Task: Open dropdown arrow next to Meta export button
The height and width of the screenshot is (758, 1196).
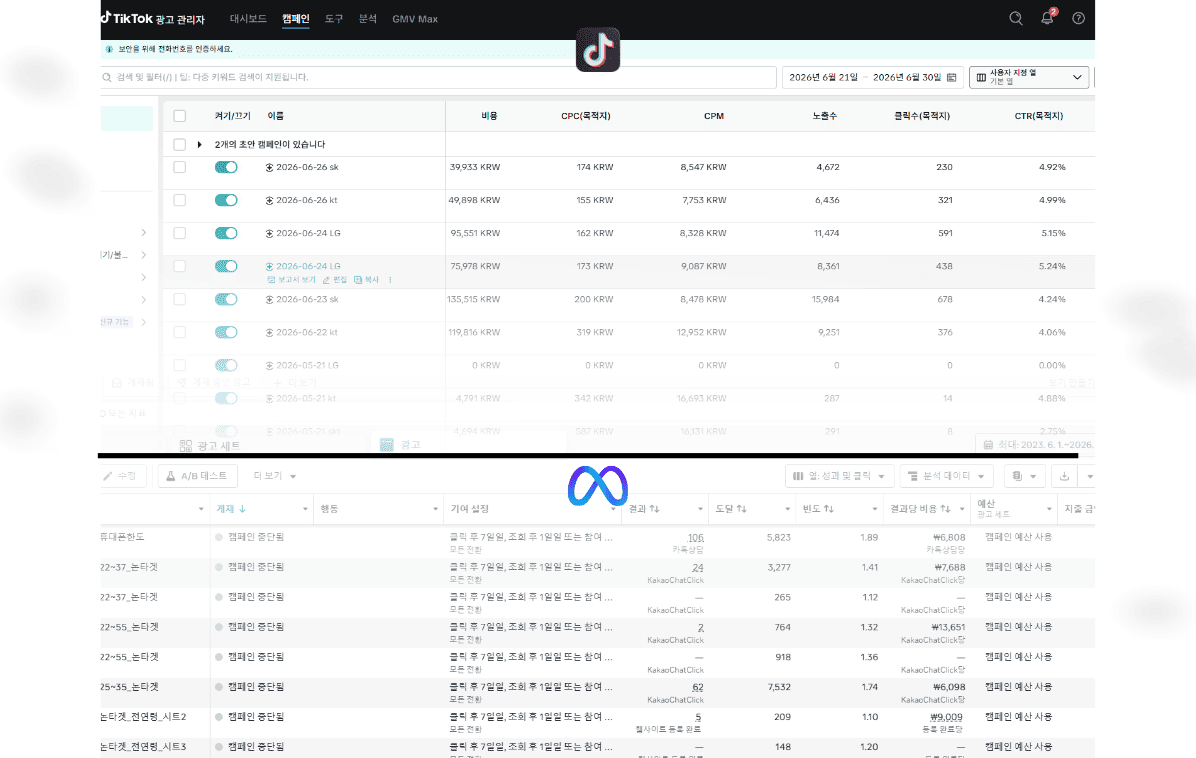Action: click(x=1089, y=476)
